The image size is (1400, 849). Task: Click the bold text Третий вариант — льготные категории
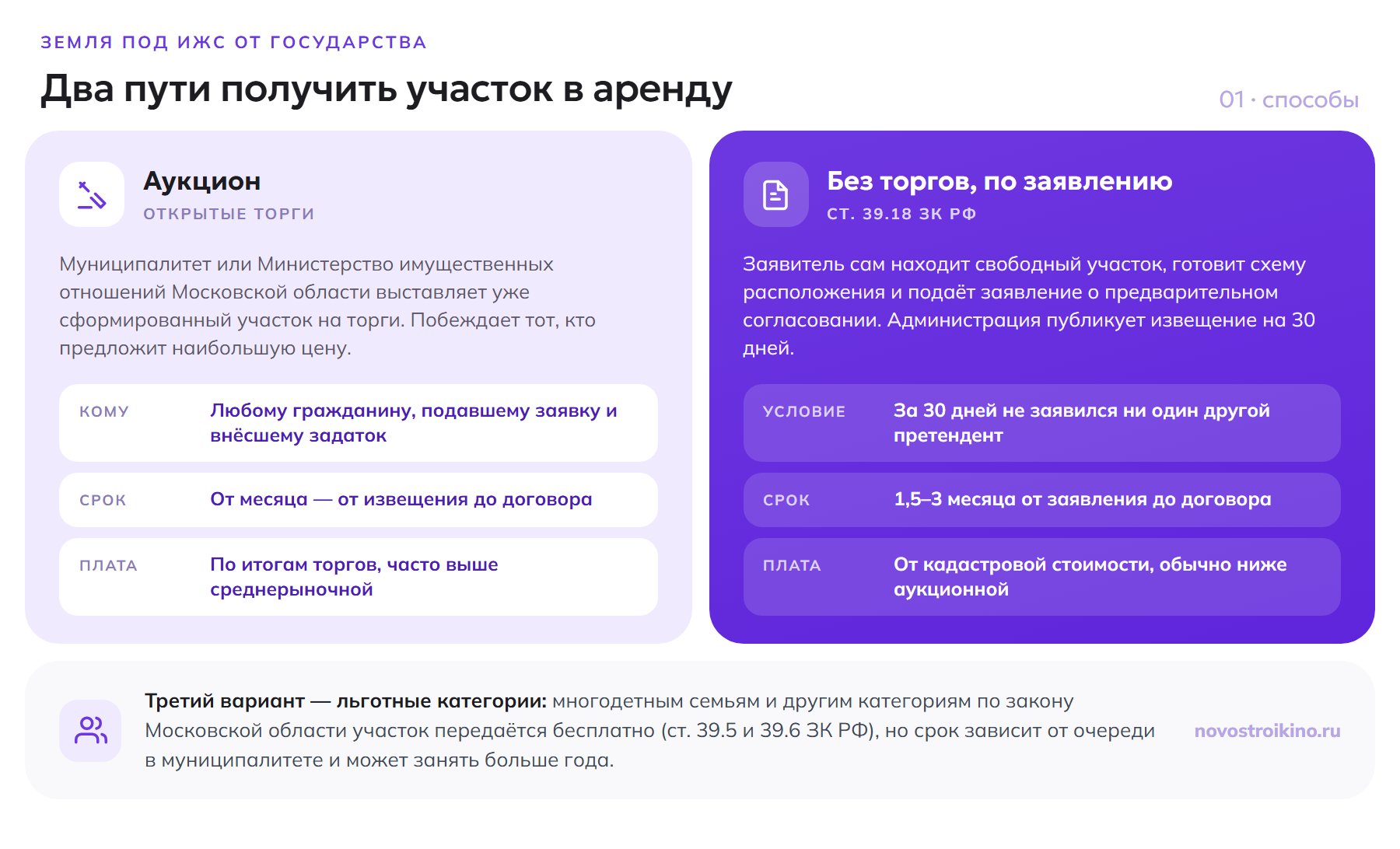(346, 701)
